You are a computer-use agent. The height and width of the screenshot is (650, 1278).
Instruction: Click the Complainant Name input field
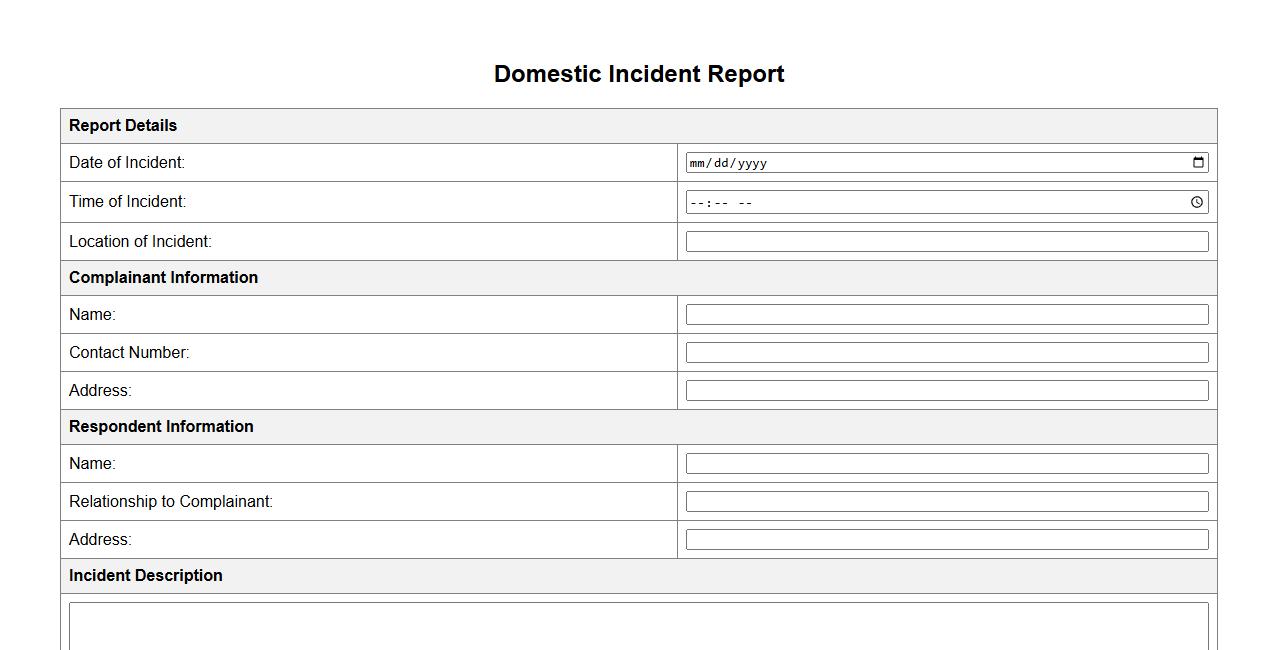(x=946, y=315)
